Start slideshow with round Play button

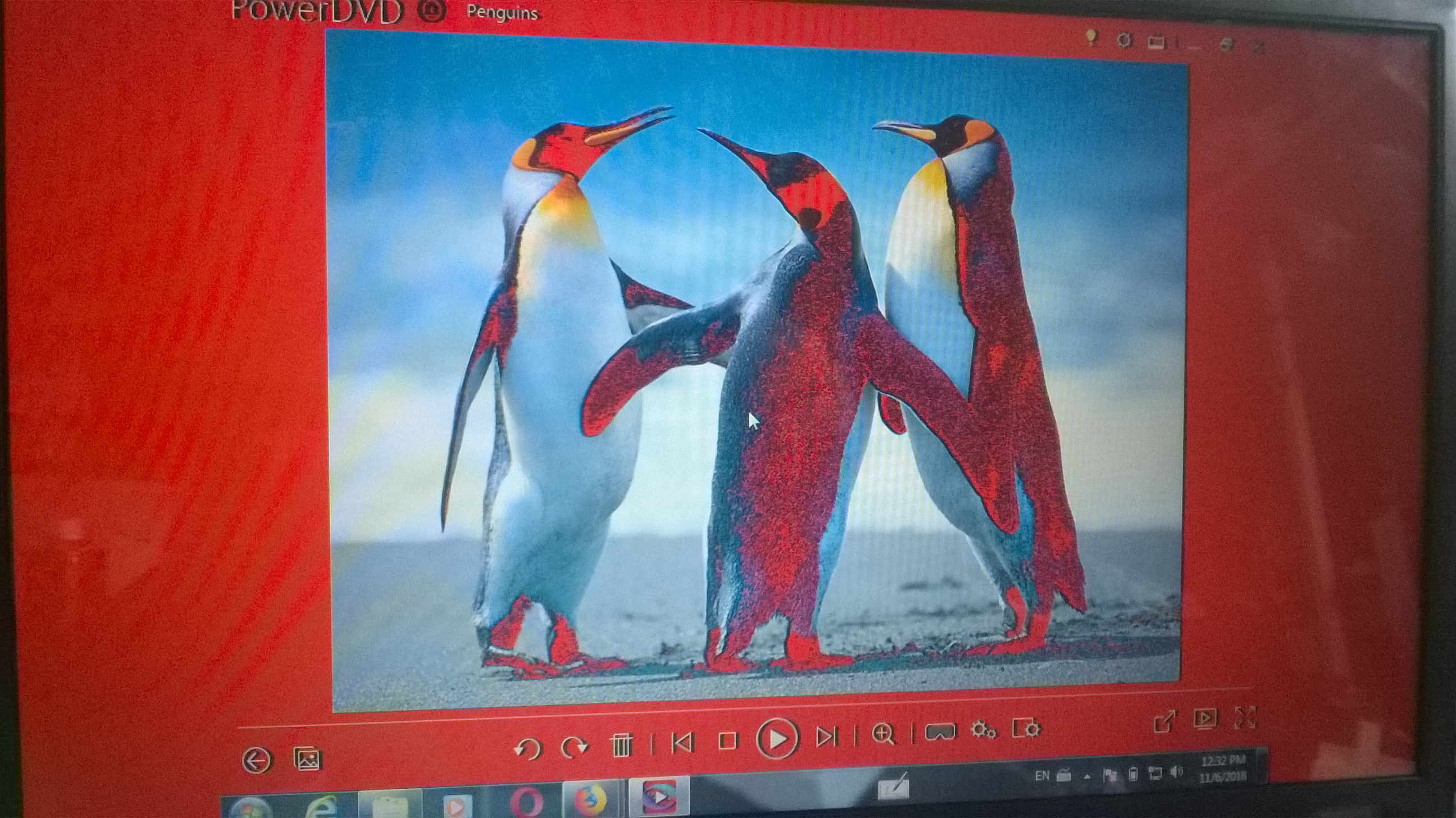click(778, 738)
